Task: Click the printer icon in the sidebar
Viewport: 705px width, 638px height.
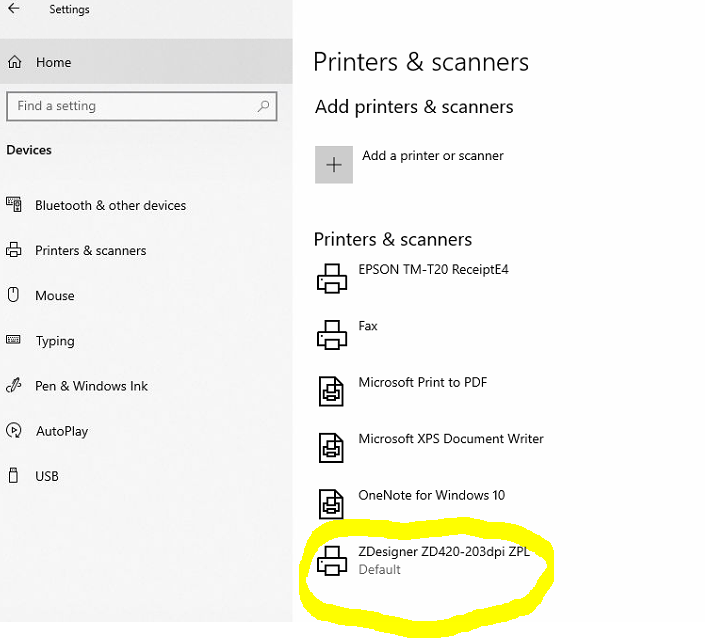Action: click(13, 250)
